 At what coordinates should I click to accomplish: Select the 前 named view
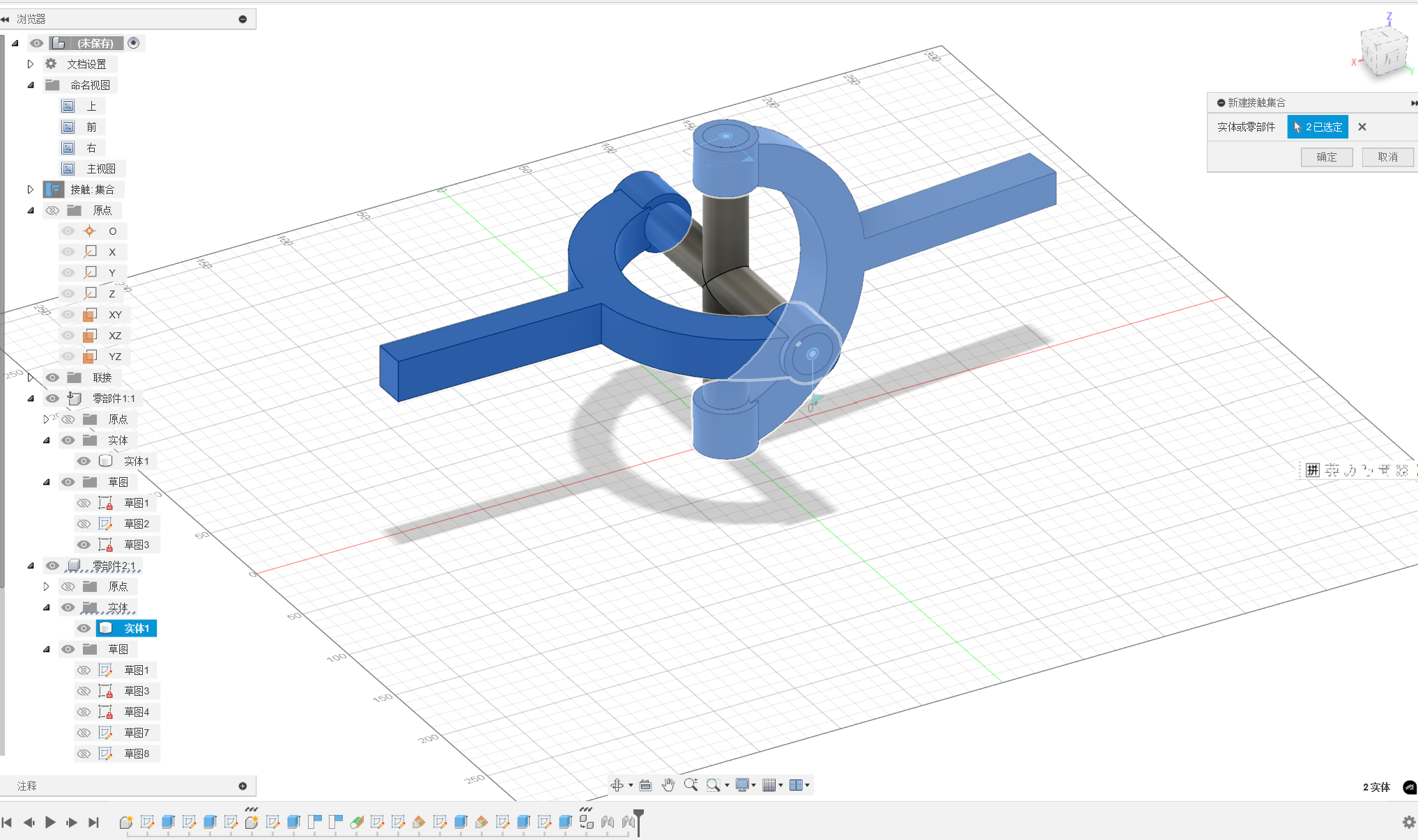click(x=91, y=127)
